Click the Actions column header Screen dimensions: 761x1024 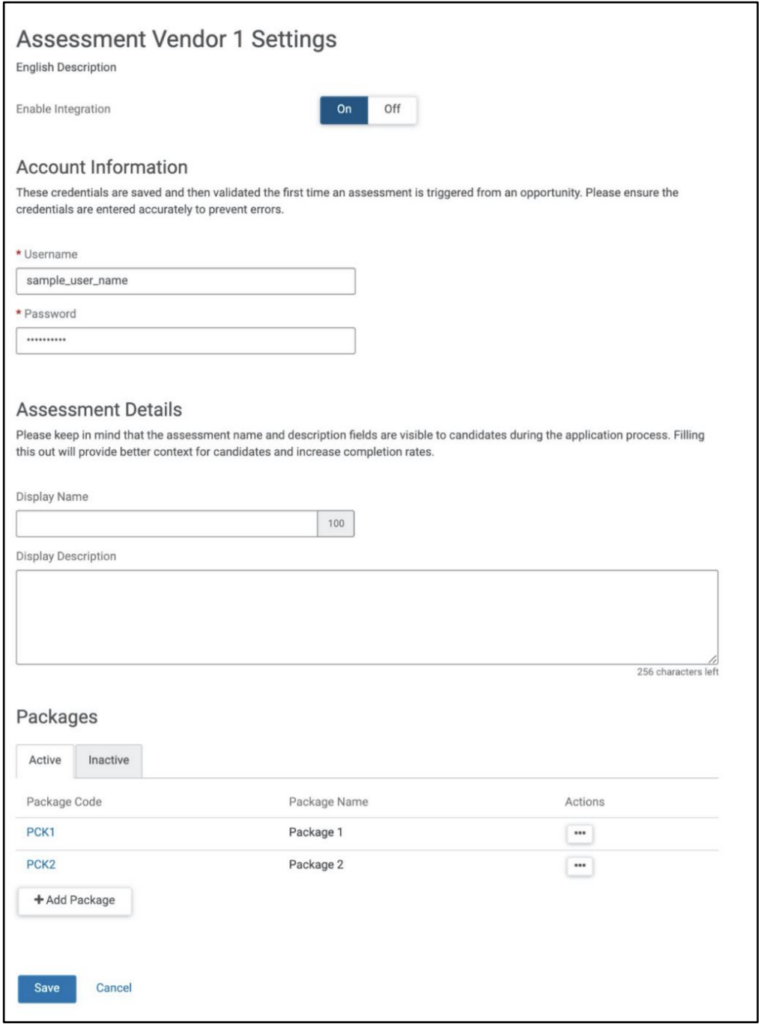point(584,802)
